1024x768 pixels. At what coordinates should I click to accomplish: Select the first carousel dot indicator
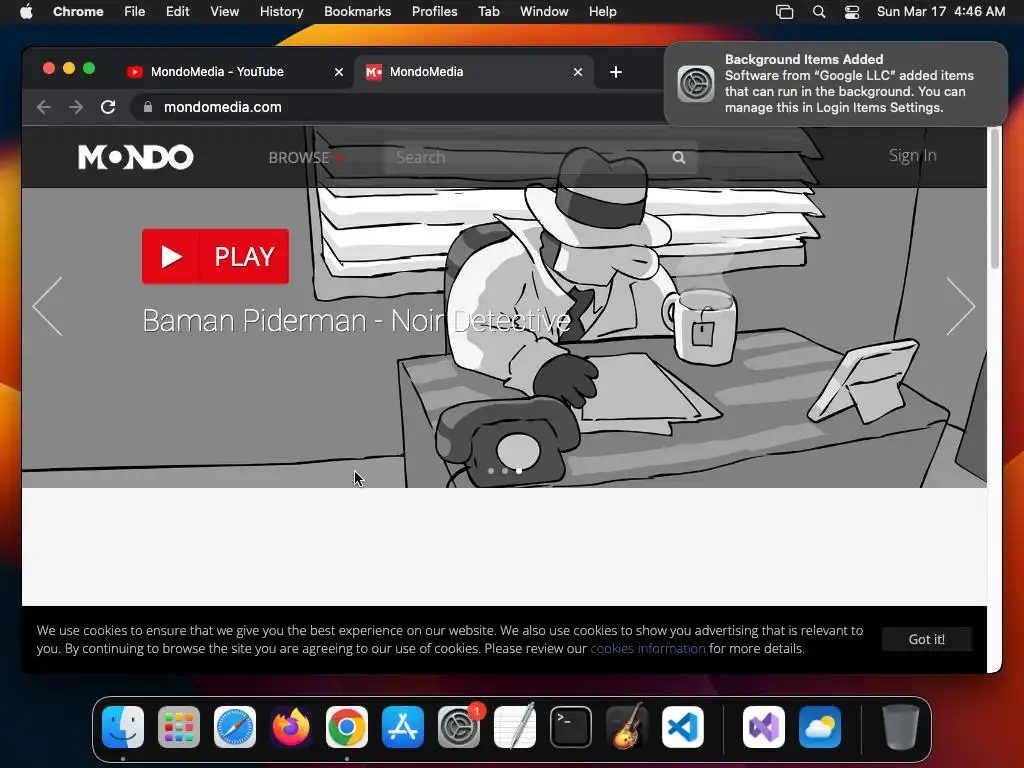click(490, 471)
